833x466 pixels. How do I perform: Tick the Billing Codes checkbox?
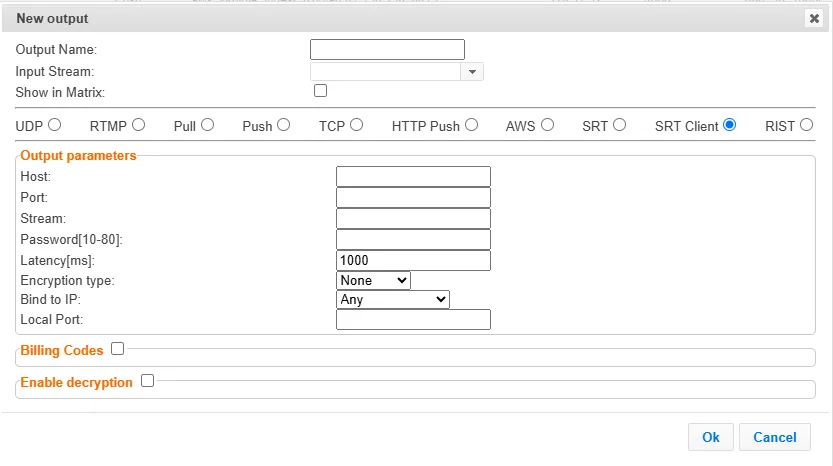click(118, 349)
